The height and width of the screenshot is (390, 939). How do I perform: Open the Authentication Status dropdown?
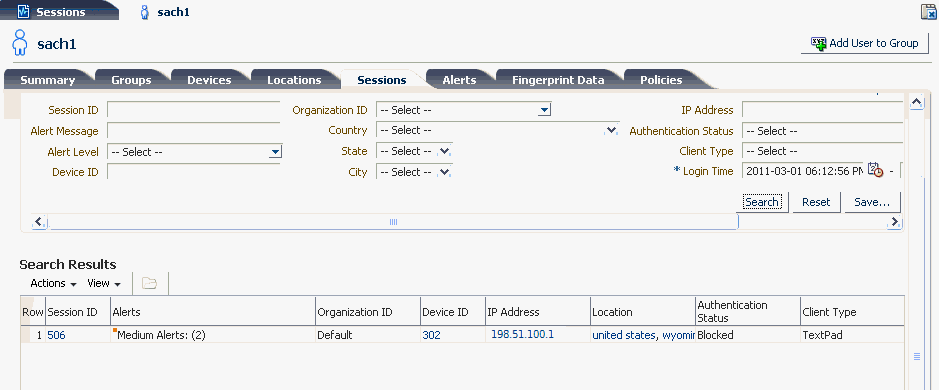(822, 131)
